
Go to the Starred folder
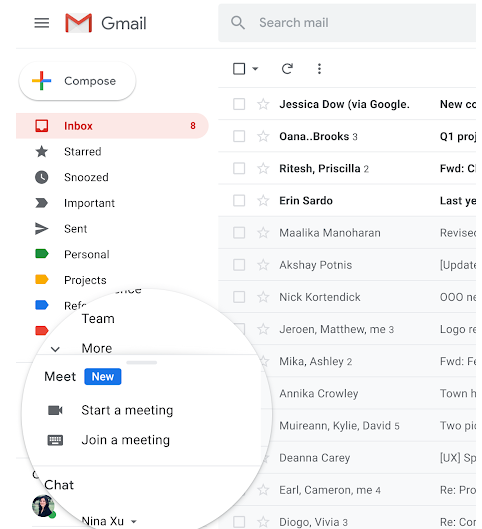(83, 151)
